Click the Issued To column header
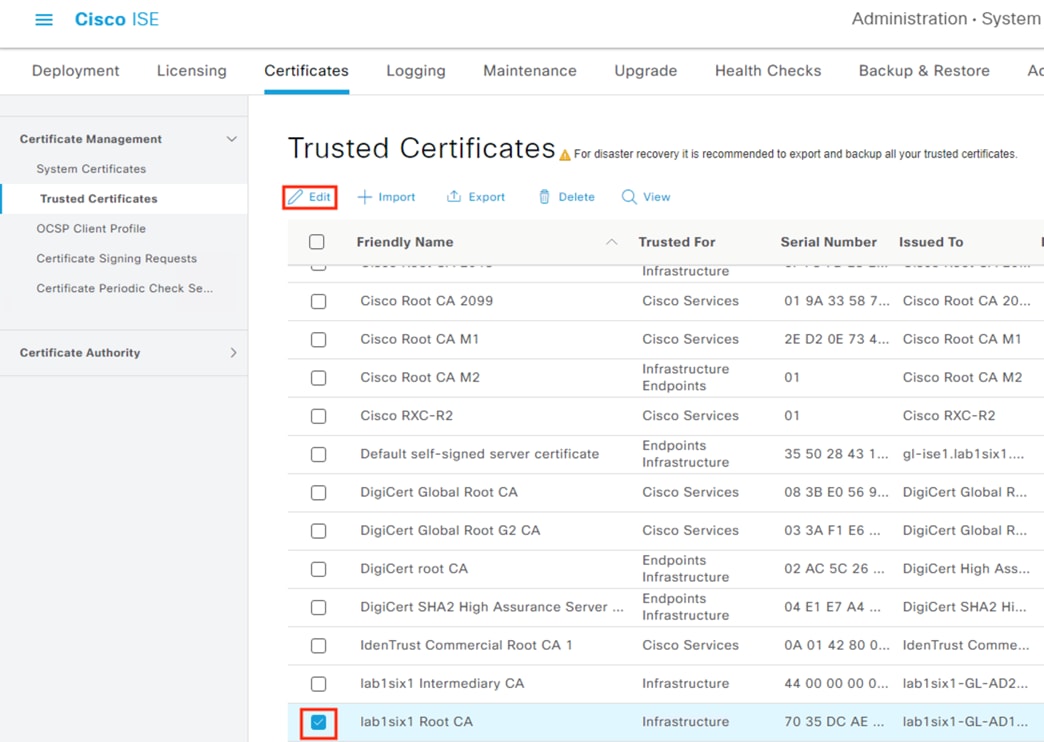The width and height of the screenshot is (1044, 742). (931, 242)
